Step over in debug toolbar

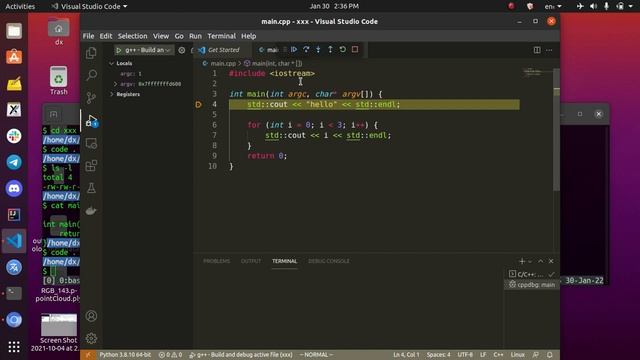[306, 49]
